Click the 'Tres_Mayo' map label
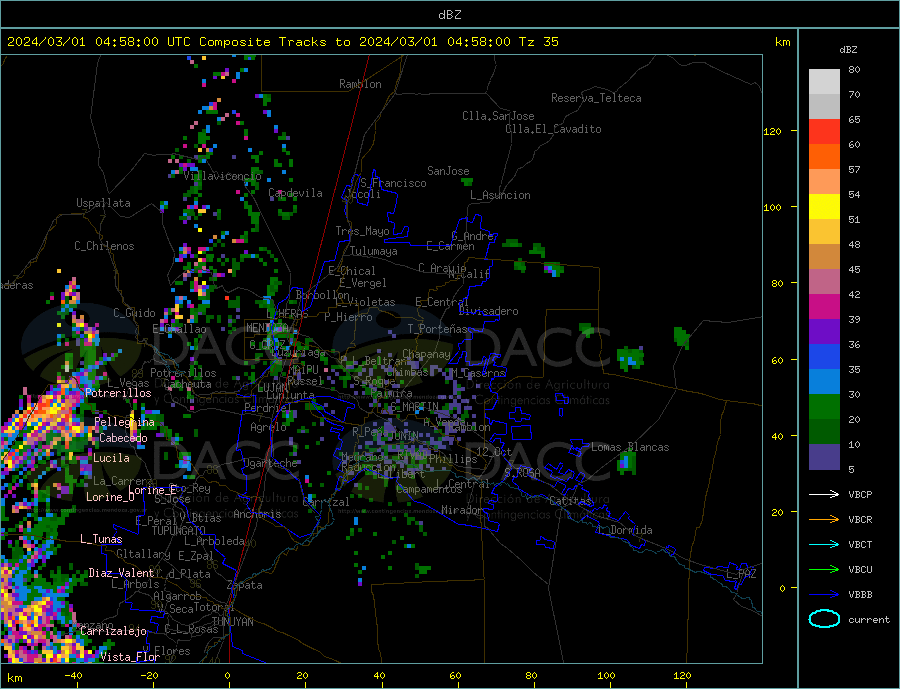The width and height of the screenshot is (900, 689). 362,231
